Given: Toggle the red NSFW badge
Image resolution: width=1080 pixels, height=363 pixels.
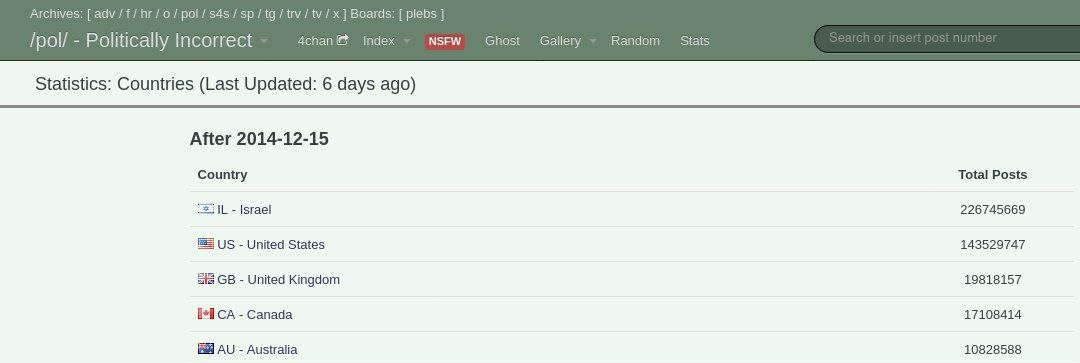Looking at the screenshot, I should coord(444,41).
